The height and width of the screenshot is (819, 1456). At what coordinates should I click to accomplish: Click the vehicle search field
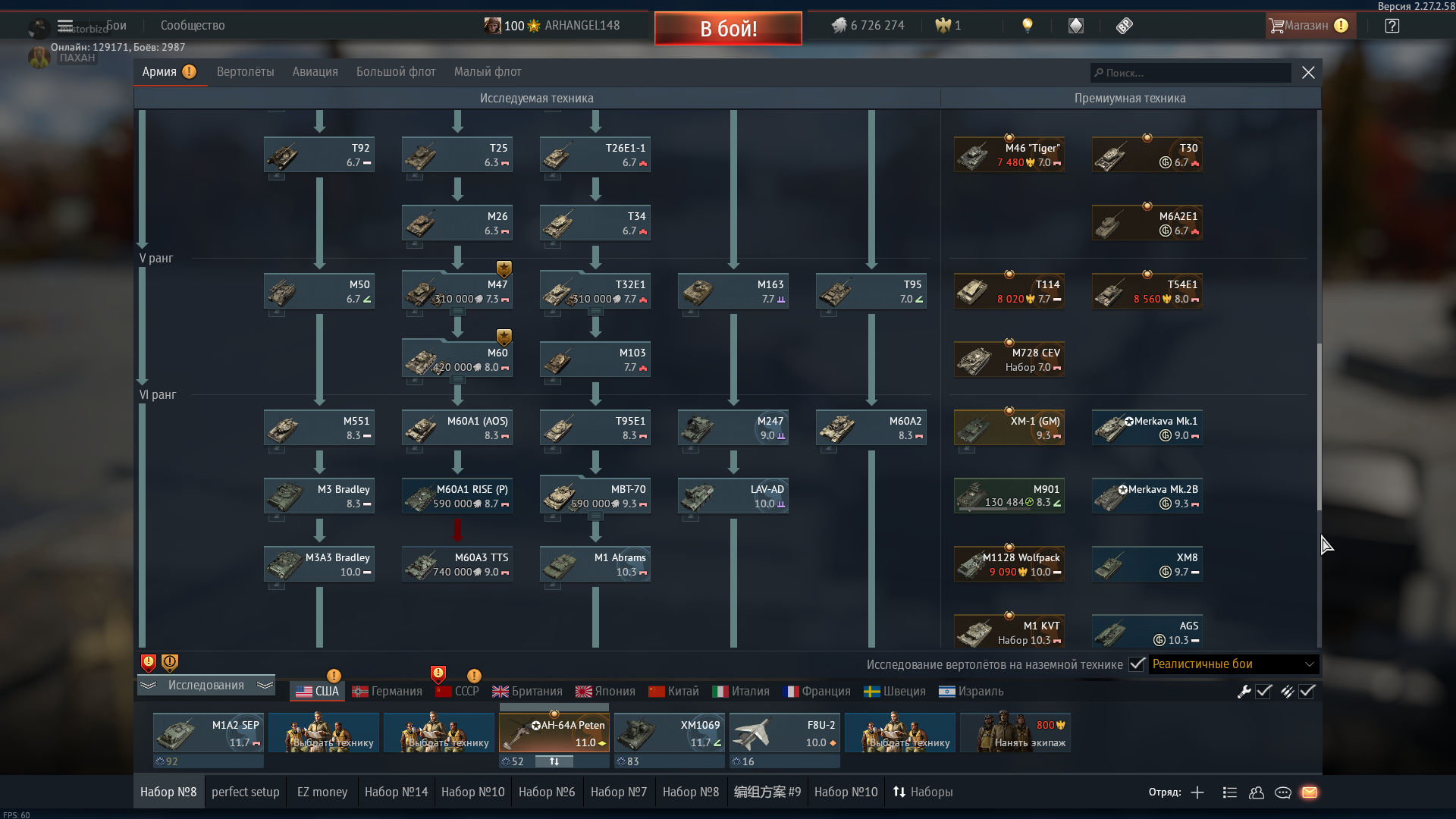click(1191, 73)
